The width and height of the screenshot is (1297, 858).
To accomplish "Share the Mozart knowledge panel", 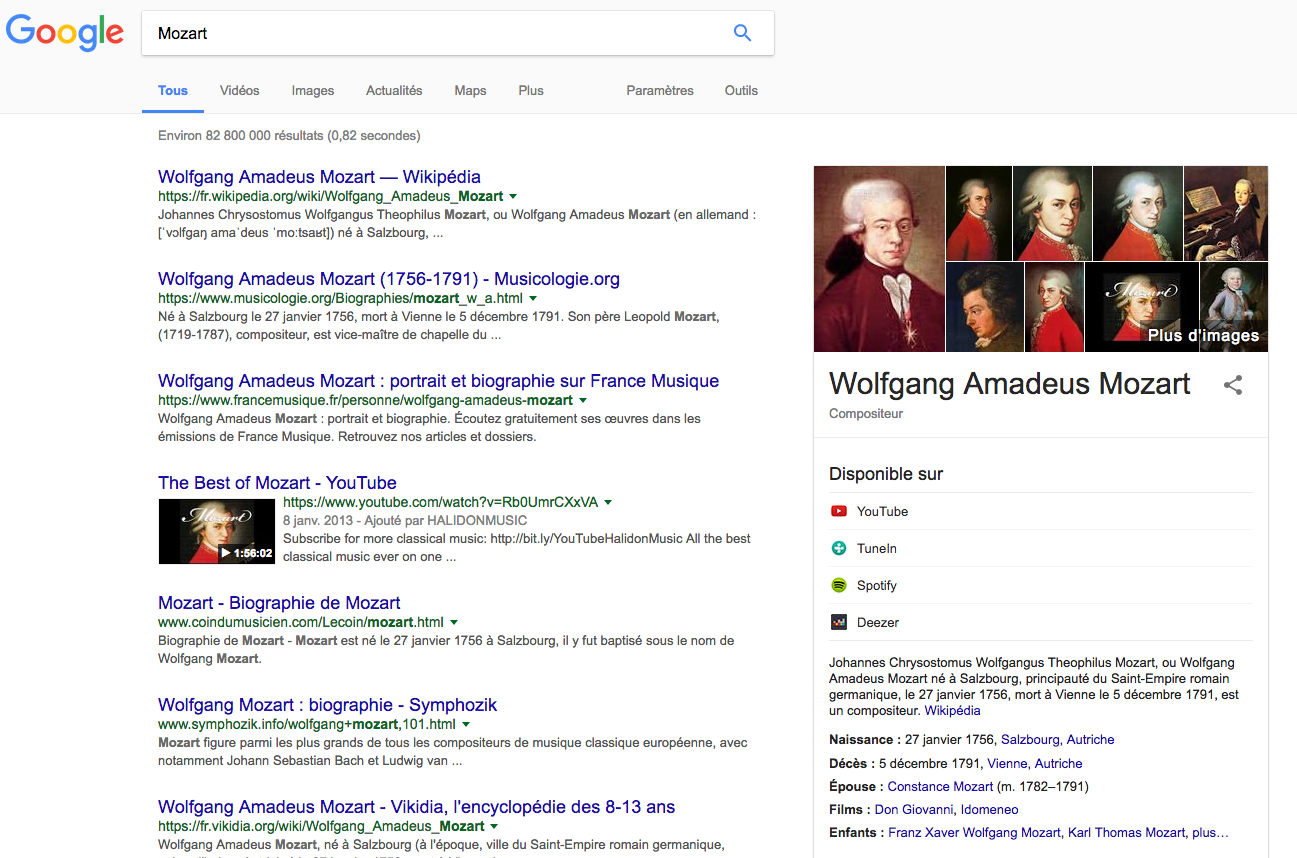I will click(1233, 385).
